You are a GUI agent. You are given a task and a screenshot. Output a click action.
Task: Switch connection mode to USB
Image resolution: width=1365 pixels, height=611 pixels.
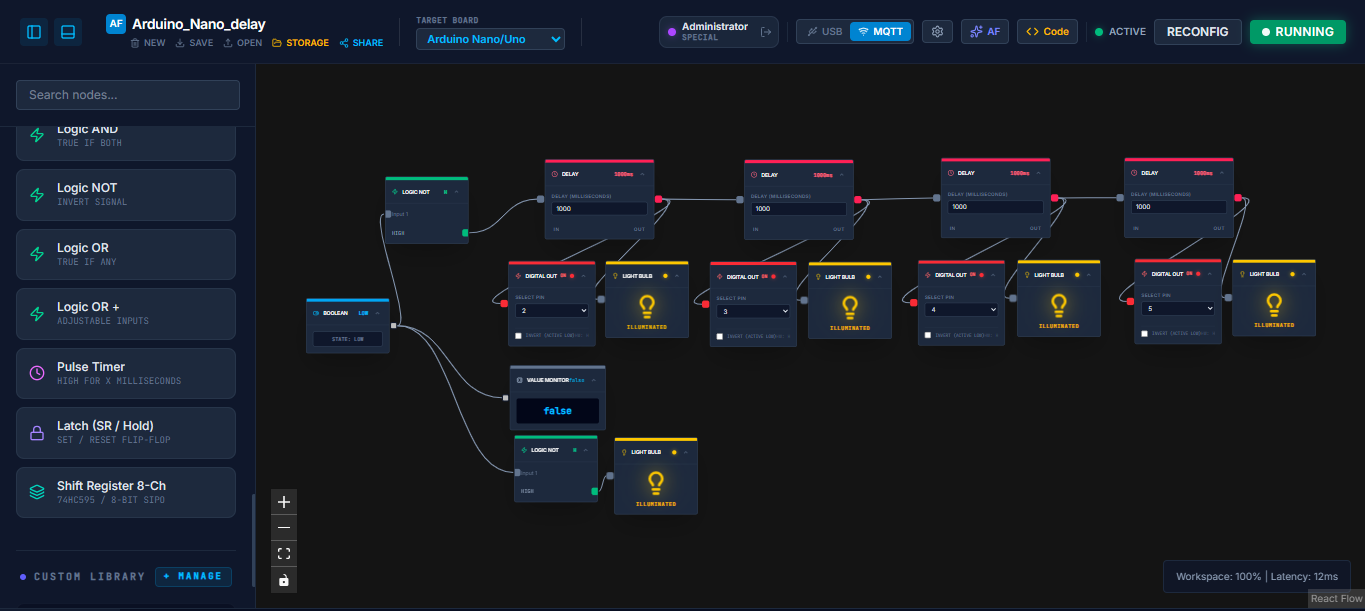click(x=825, y=32)
